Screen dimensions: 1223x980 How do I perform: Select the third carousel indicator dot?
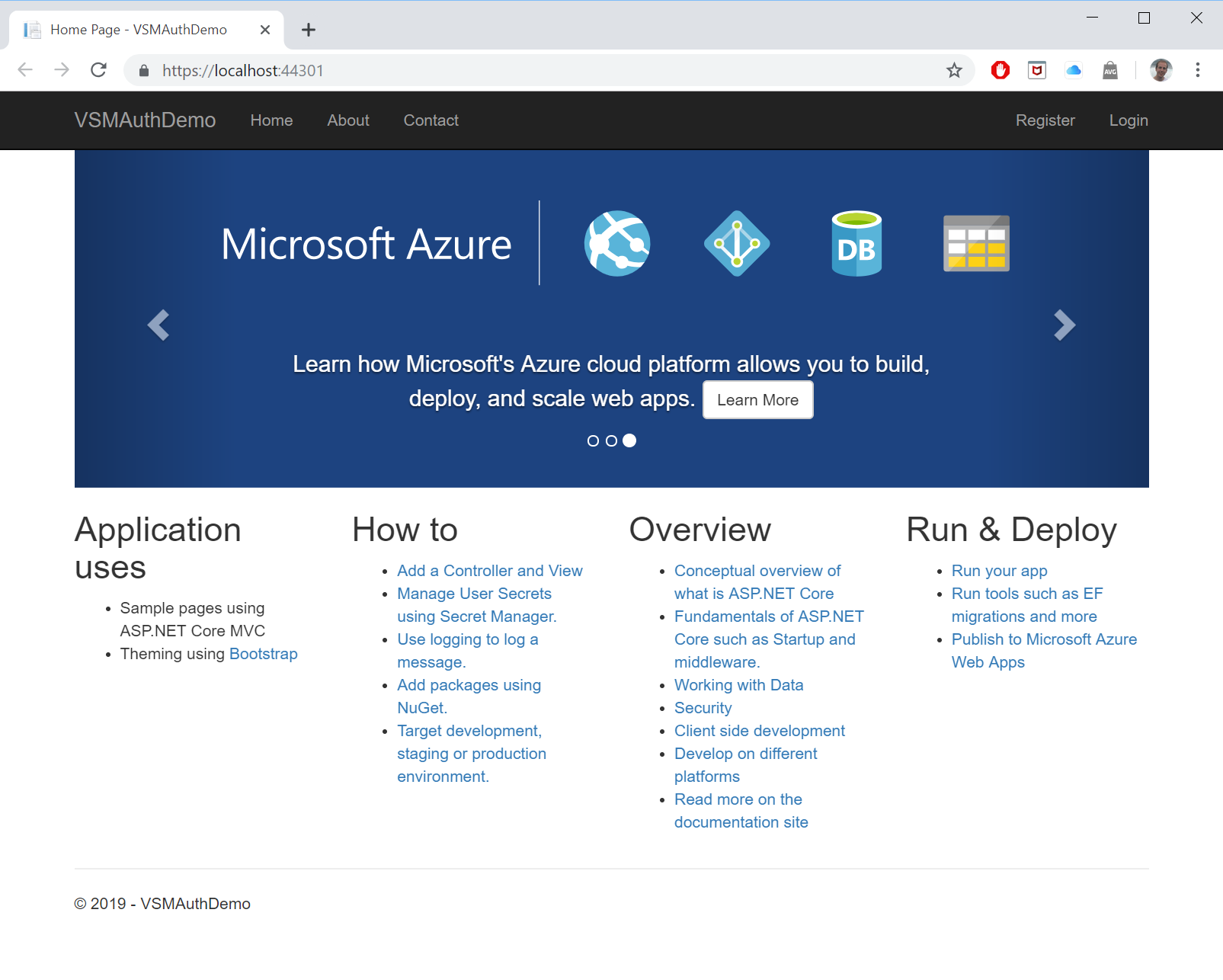tap(629, 440)
